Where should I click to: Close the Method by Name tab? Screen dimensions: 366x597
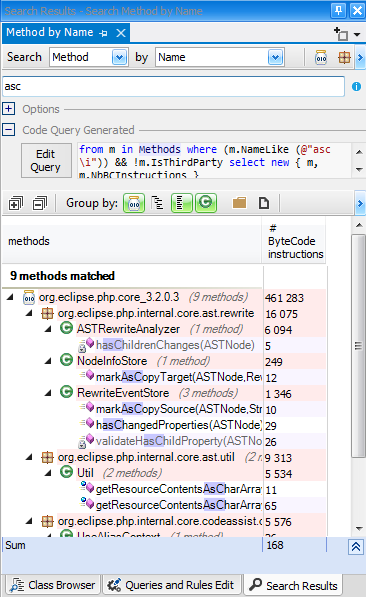(121, 33)
